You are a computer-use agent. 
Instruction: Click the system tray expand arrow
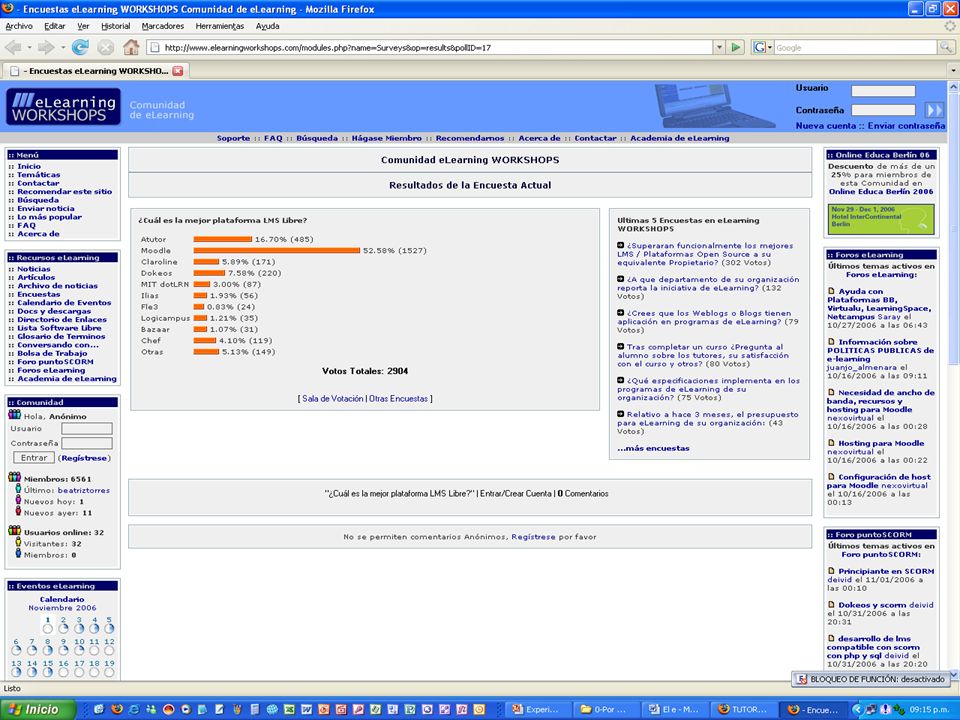coord(857,710)
